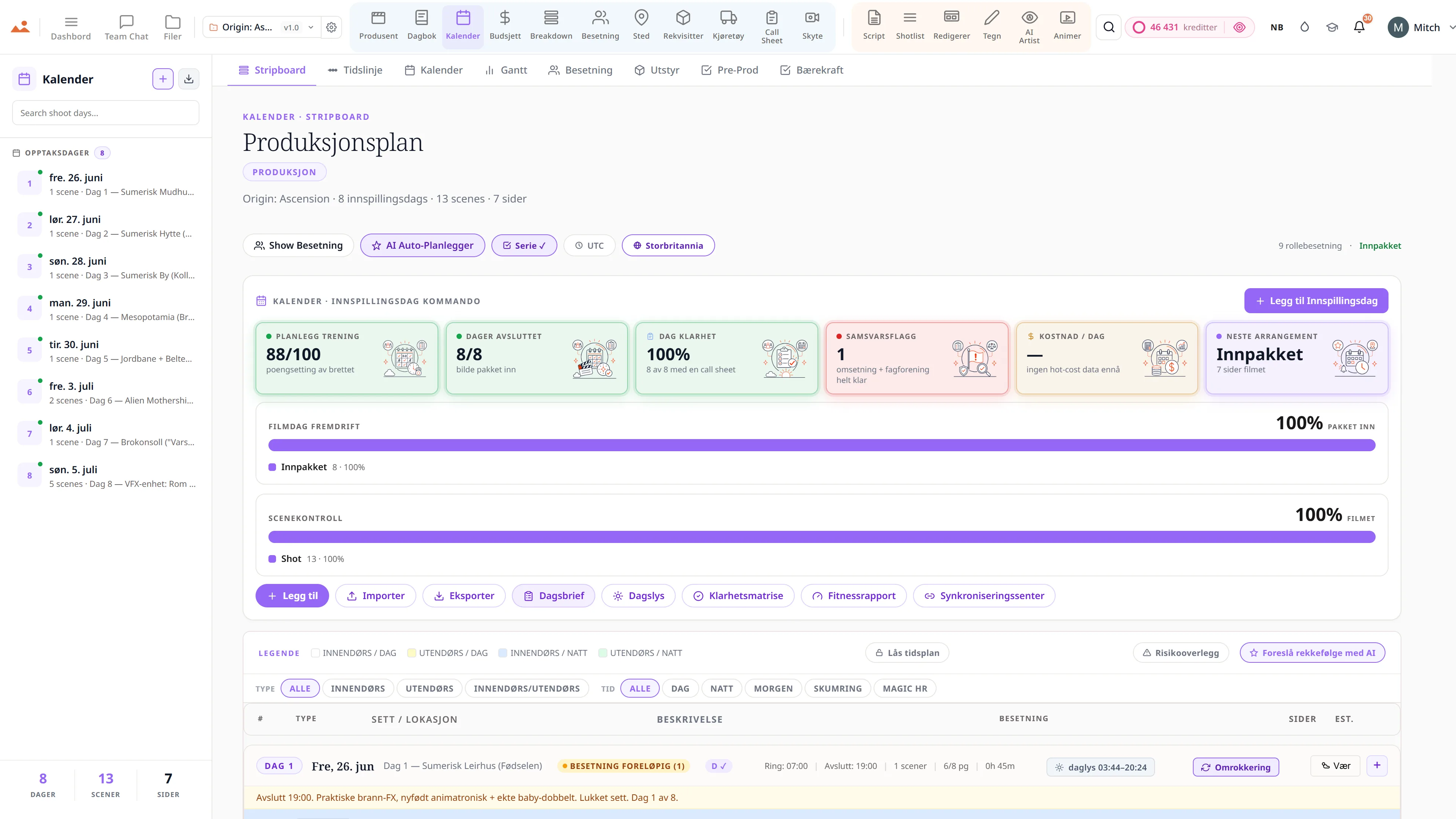The width and height of the screenshot is (1456, 819).
Task: Click AI Auto-Planlegger button
Action: click(x=423, y=245)
